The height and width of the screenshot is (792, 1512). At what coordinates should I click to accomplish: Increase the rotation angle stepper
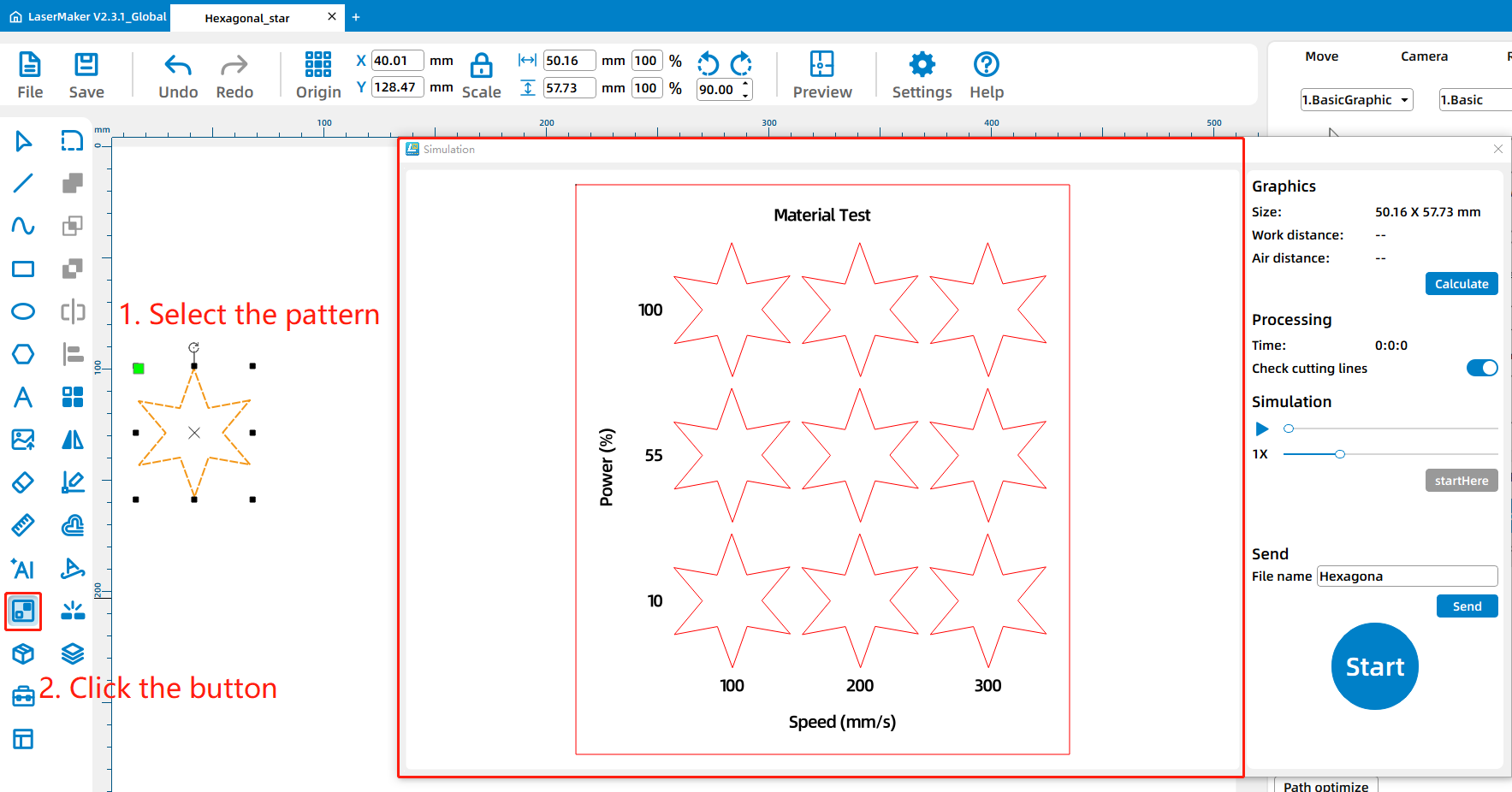pos(746,84)
